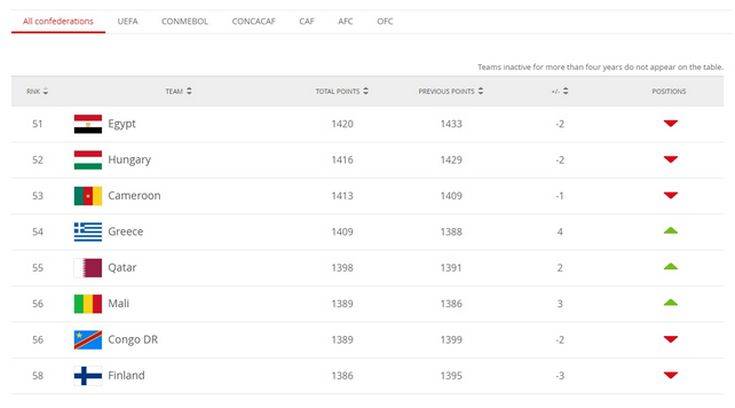Open the CONCACAF tab
This screenshot has width=735, height=408.
[x=255, y=21]
